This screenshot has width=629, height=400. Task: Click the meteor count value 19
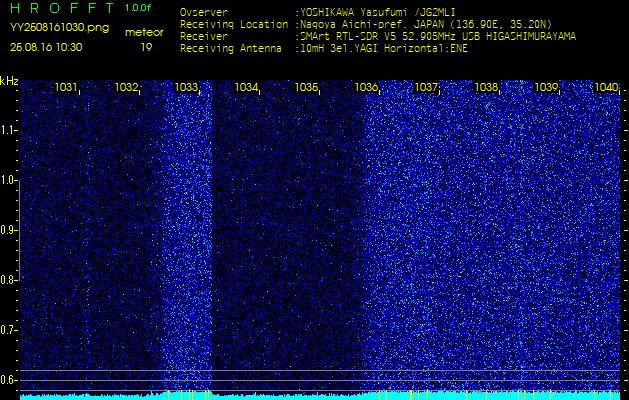pyautogui.click(x=146, y=47)
